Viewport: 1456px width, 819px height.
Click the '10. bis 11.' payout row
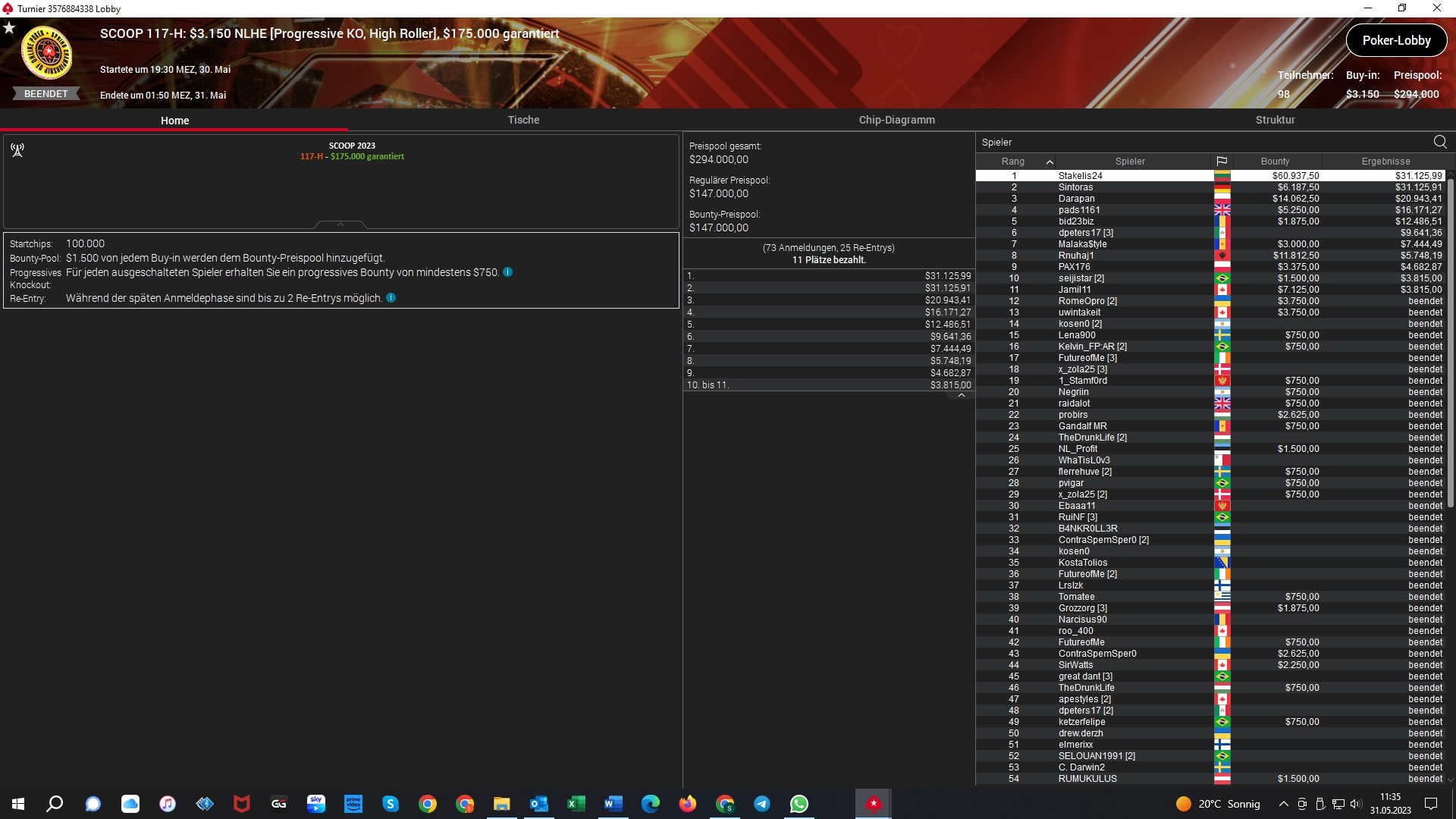(x=829, y=385)
